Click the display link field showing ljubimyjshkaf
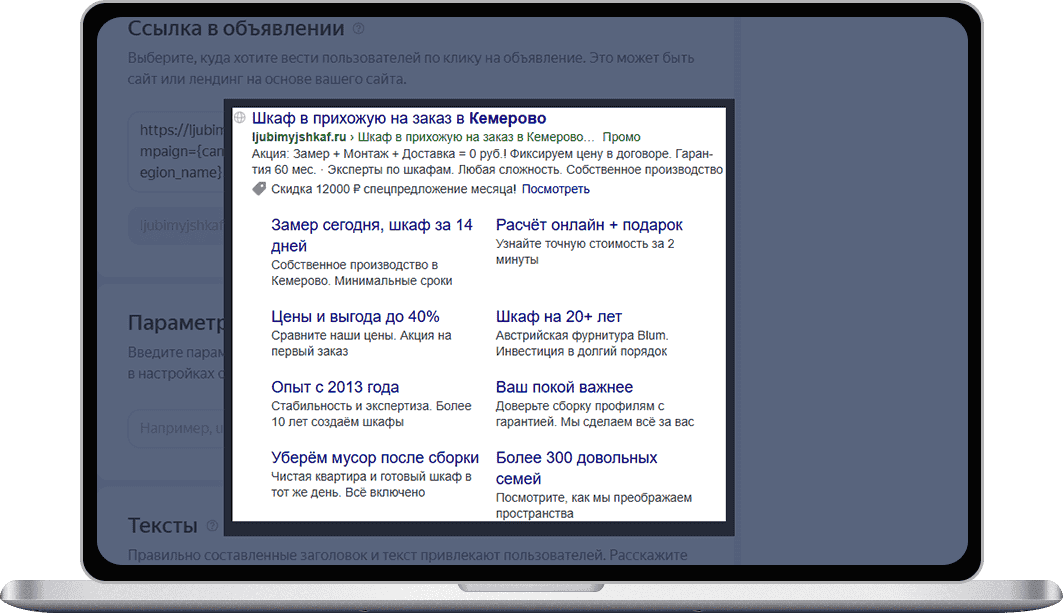This screenshot has width=1063, height=613. (176, 228)
